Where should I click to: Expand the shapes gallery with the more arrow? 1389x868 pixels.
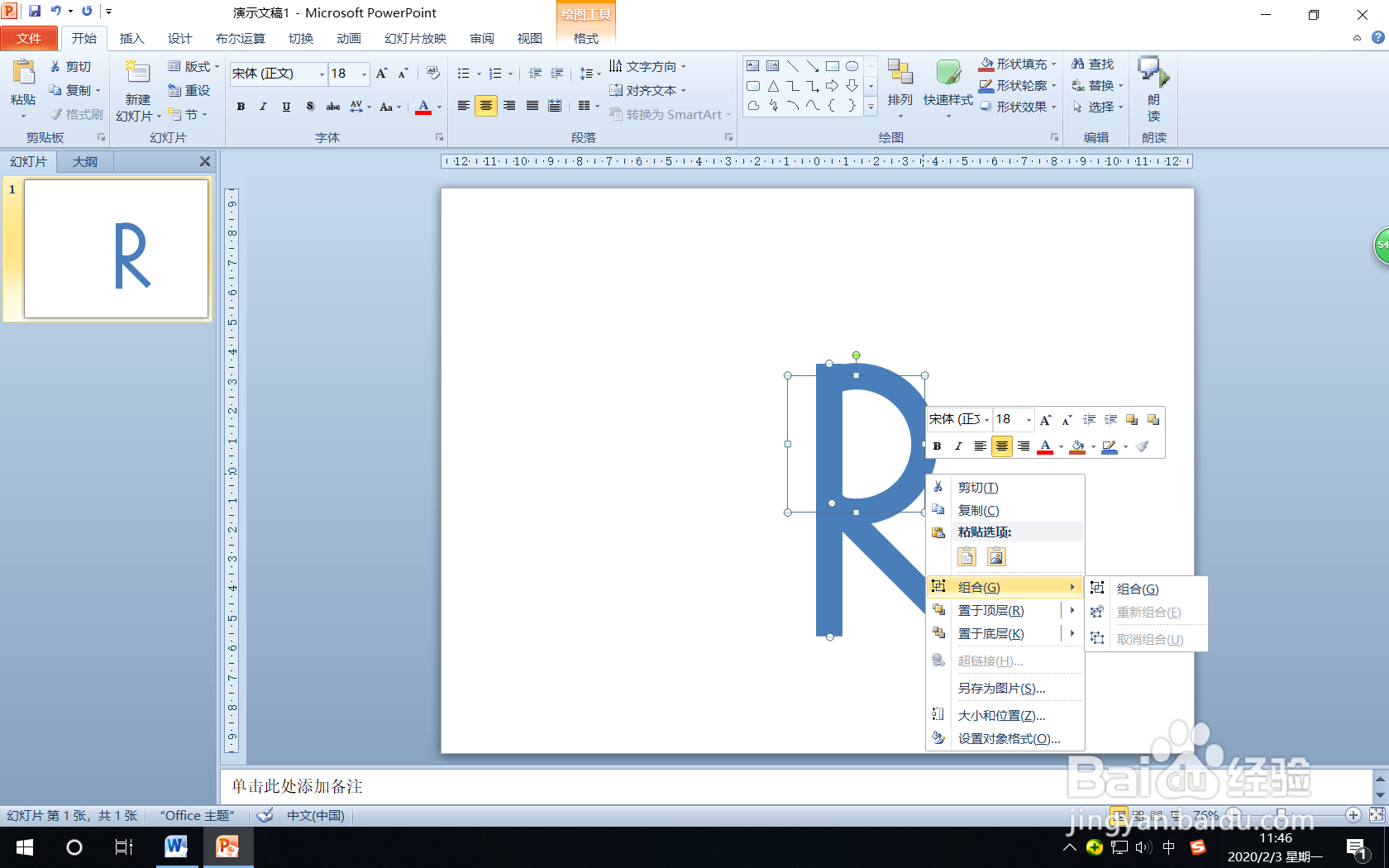(x=871, y=106)
